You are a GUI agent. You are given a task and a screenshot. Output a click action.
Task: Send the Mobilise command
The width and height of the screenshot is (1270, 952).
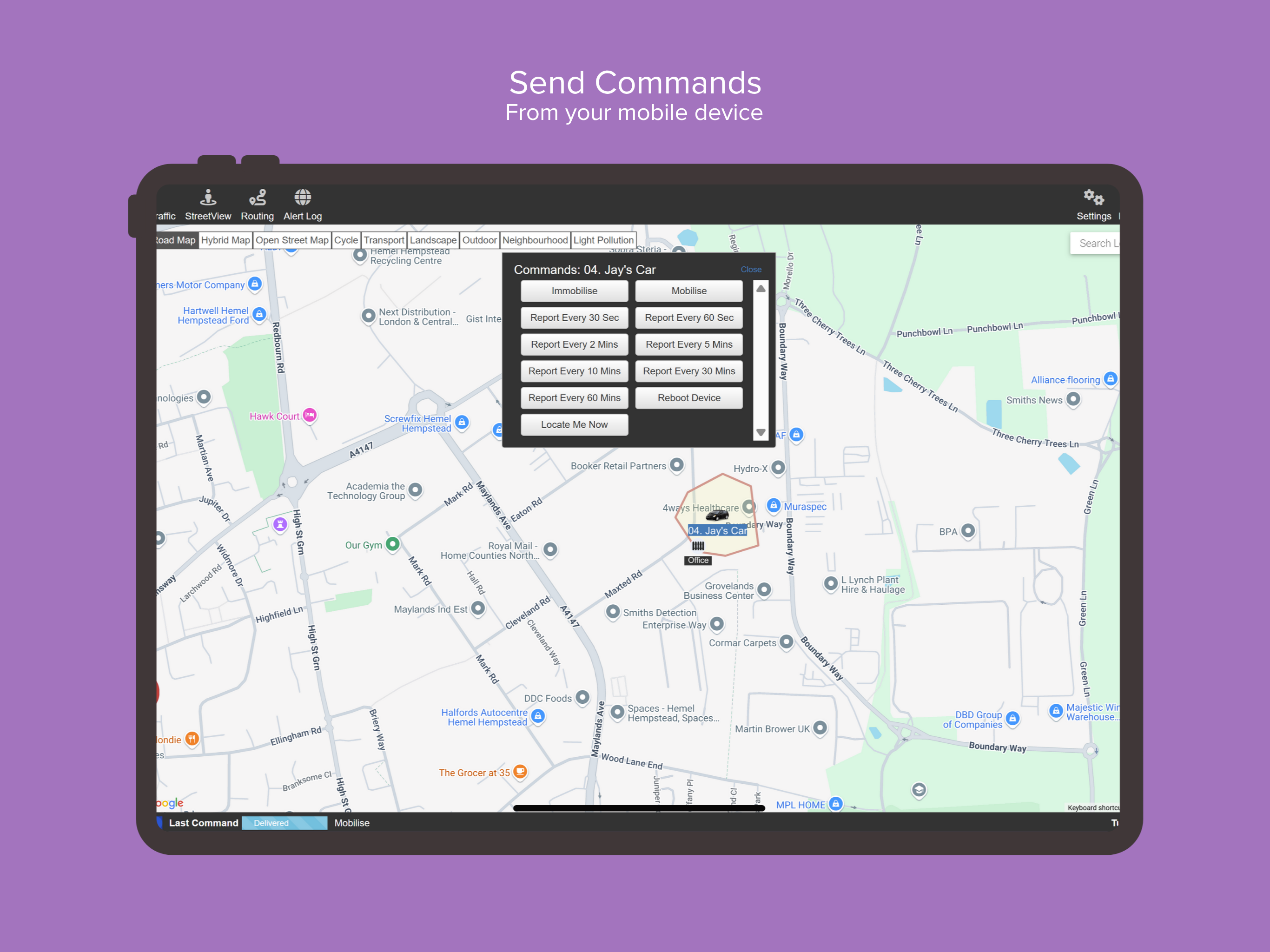pos(689,291)
